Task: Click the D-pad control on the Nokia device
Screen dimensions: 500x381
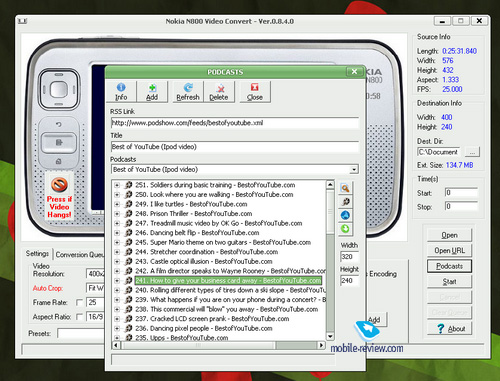Action: click(x=59, y=89)
